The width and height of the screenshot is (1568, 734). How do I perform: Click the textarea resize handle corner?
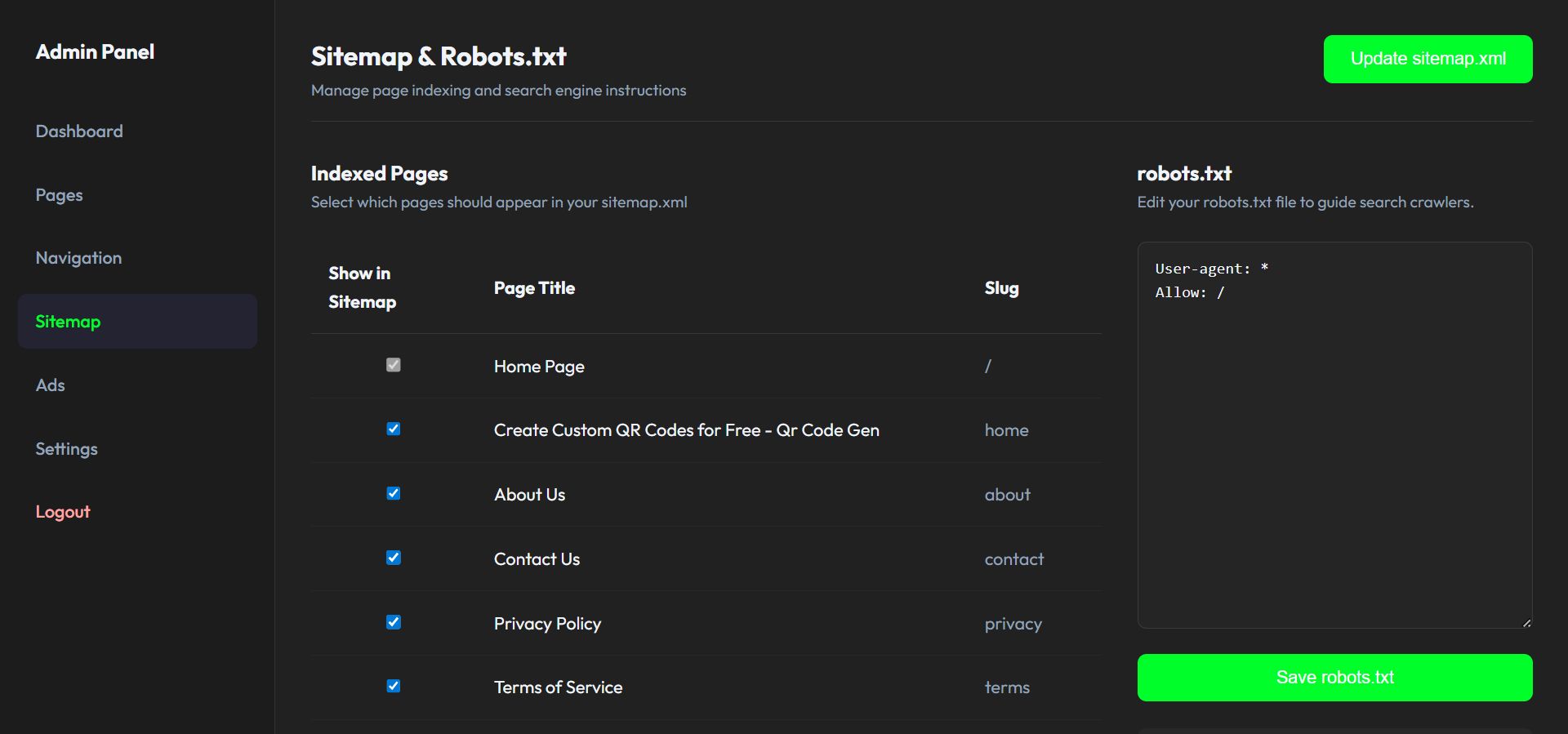tap(1526, 623)
